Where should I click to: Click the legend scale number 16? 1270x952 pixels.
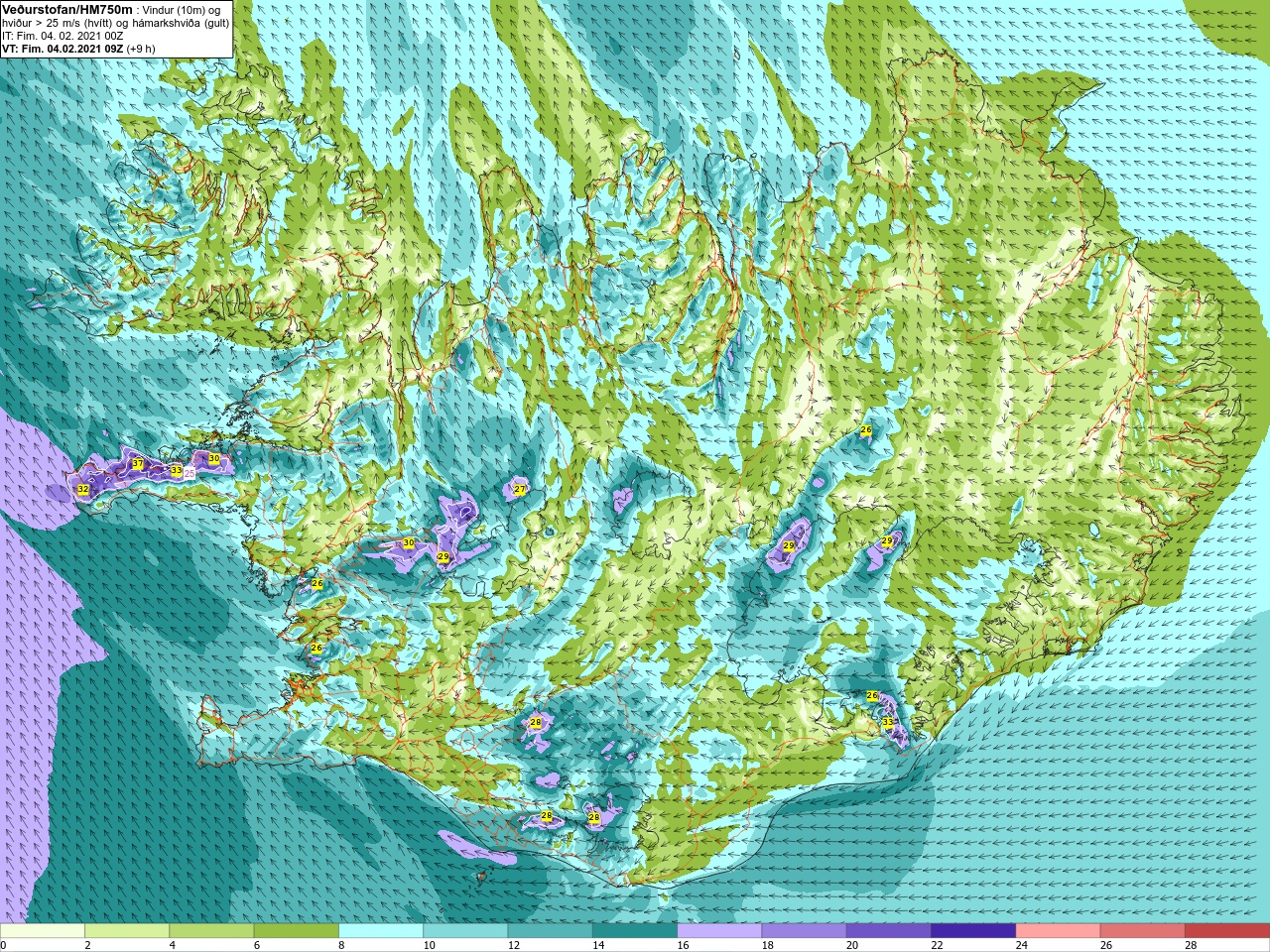pyautogui.click(x=683, y=945)
